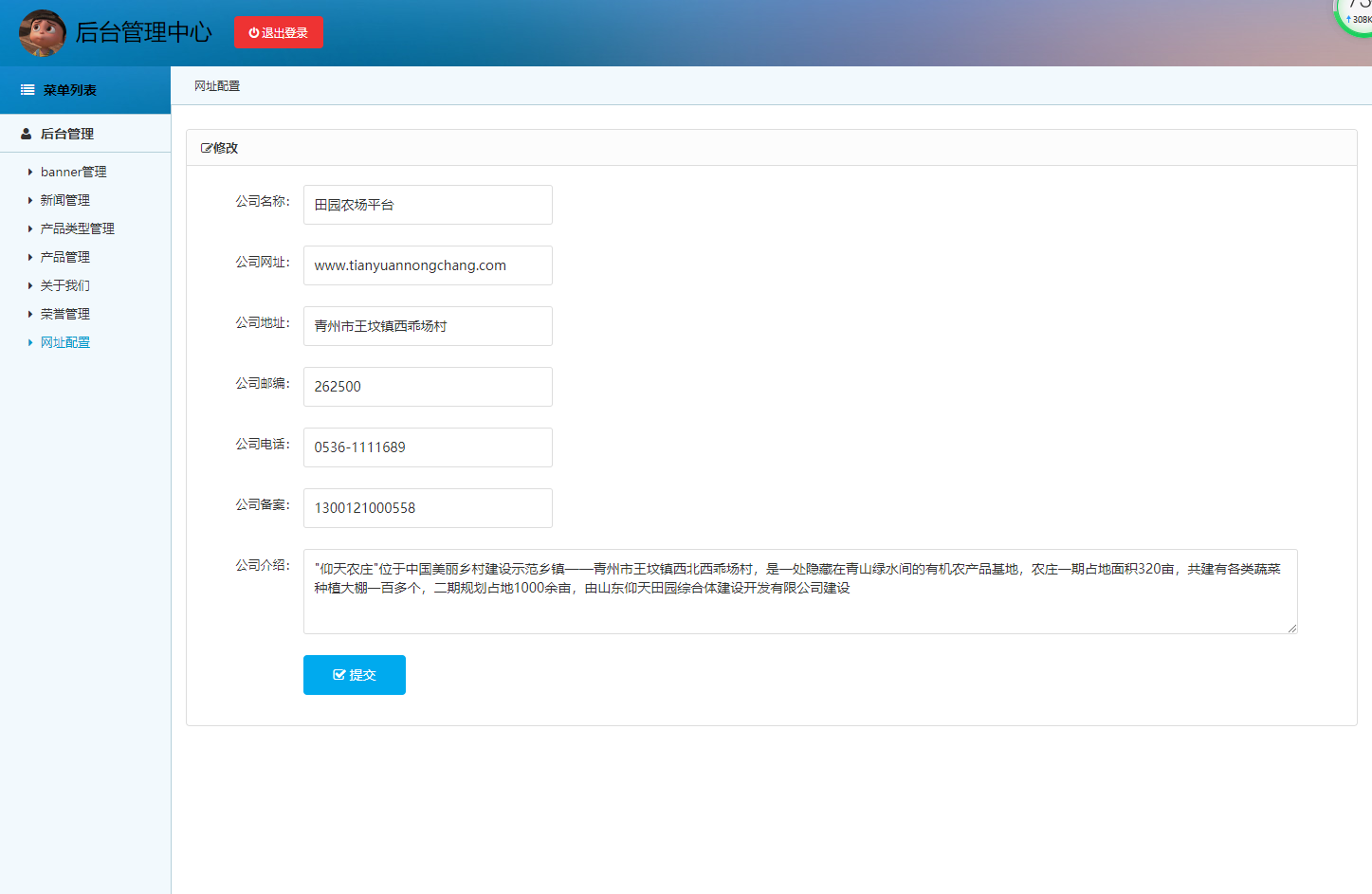Click the 退出登录 button
This screenshot has height=894, width=1372.
coord(279,31)
